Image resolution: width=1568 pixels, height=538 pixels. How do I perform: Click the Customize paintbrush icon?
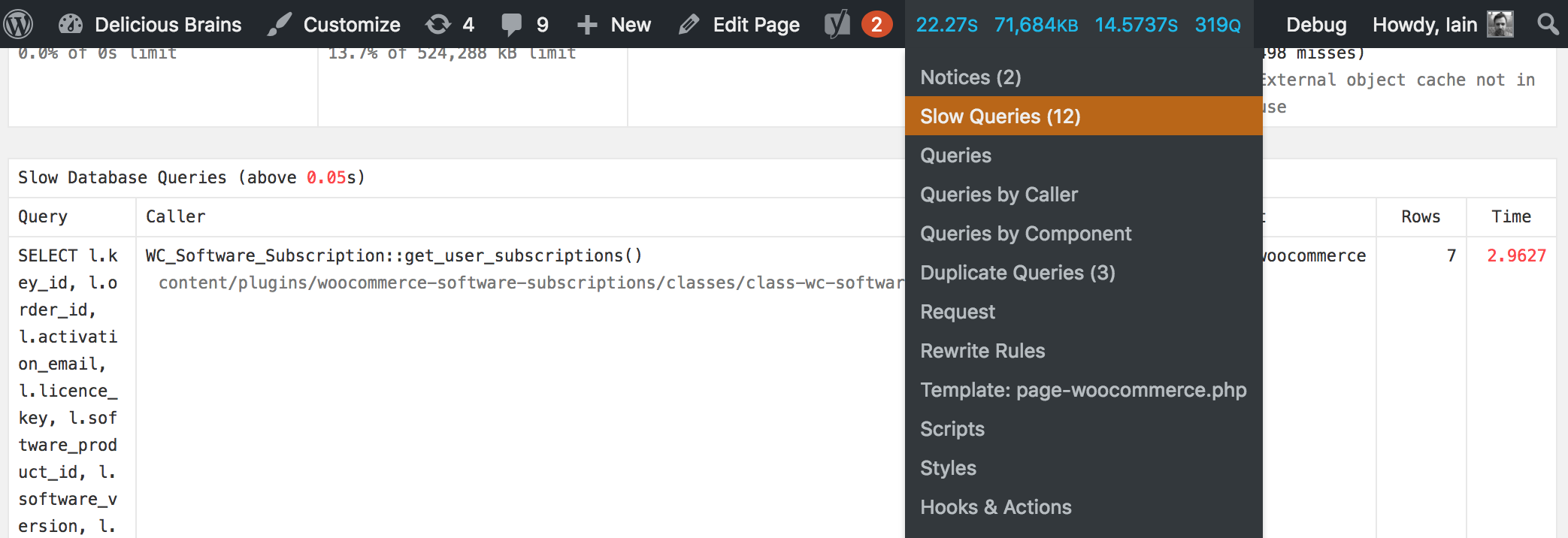[x=279, y=25]
